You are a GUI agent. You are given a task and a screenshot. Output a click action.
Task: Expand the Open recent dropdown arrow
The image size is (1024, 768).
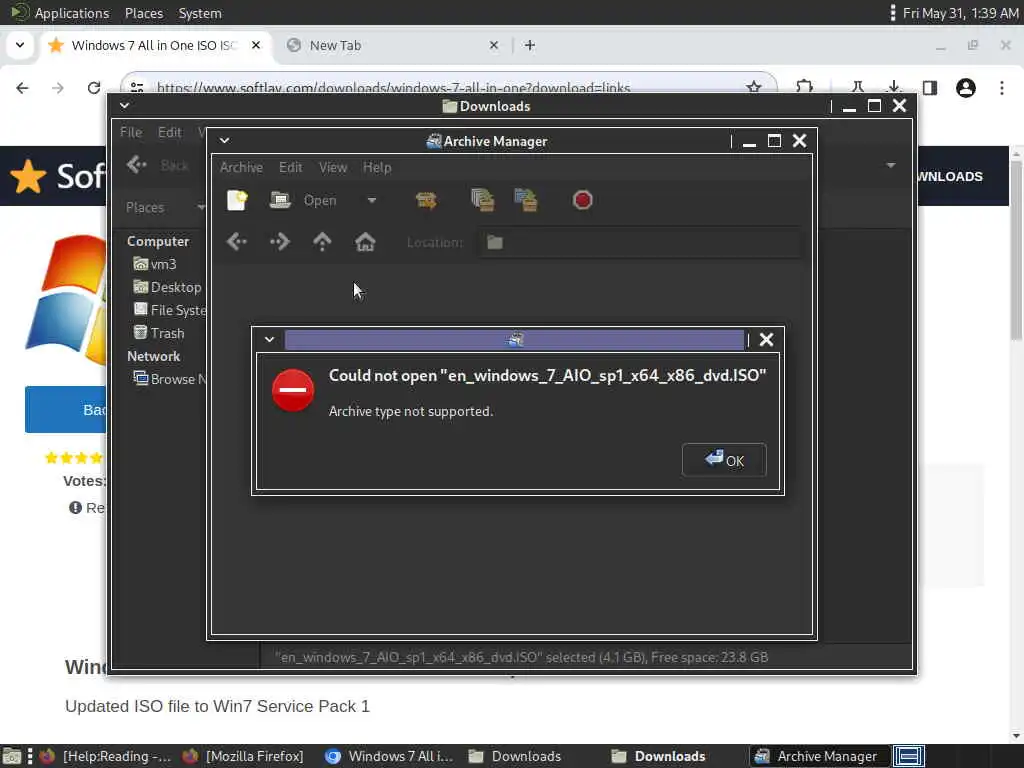[x=372, y=200]
